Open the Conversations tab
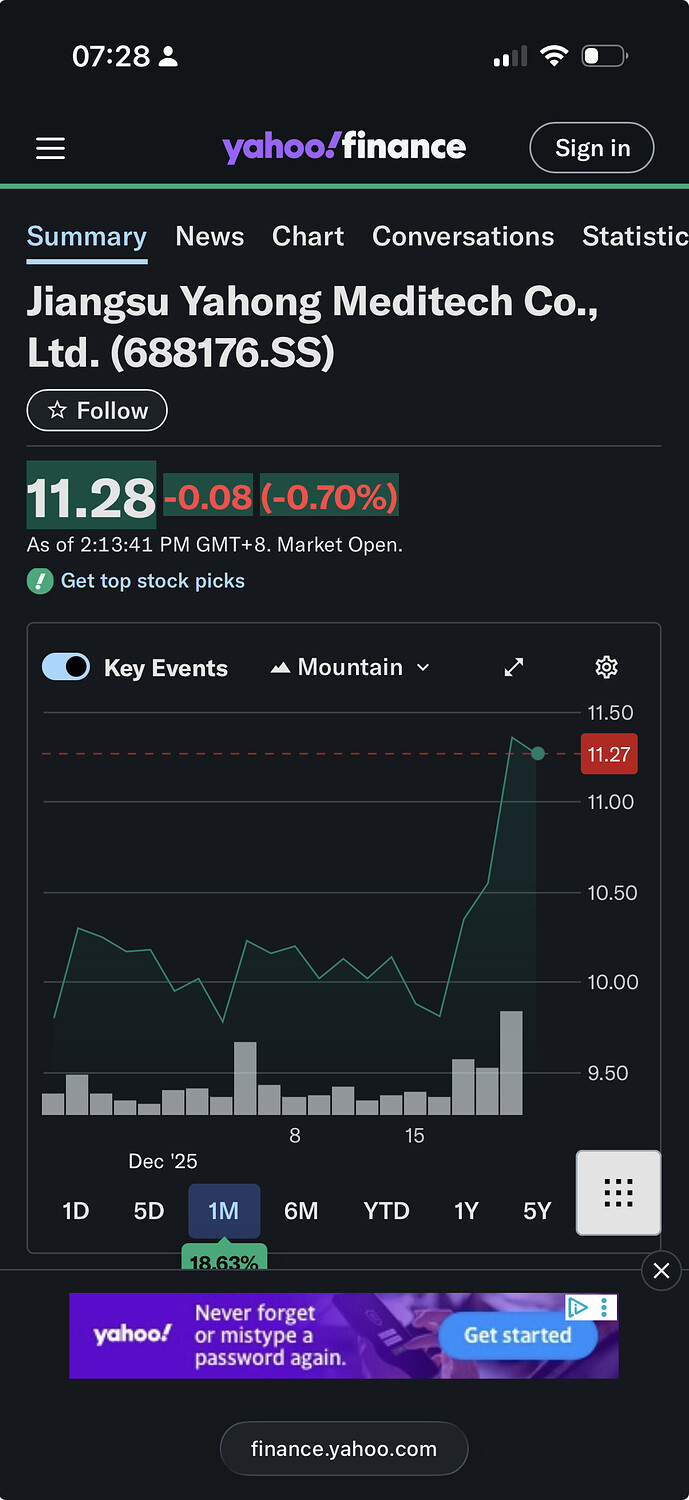689x1500 pixels. (x=463, y=236)
